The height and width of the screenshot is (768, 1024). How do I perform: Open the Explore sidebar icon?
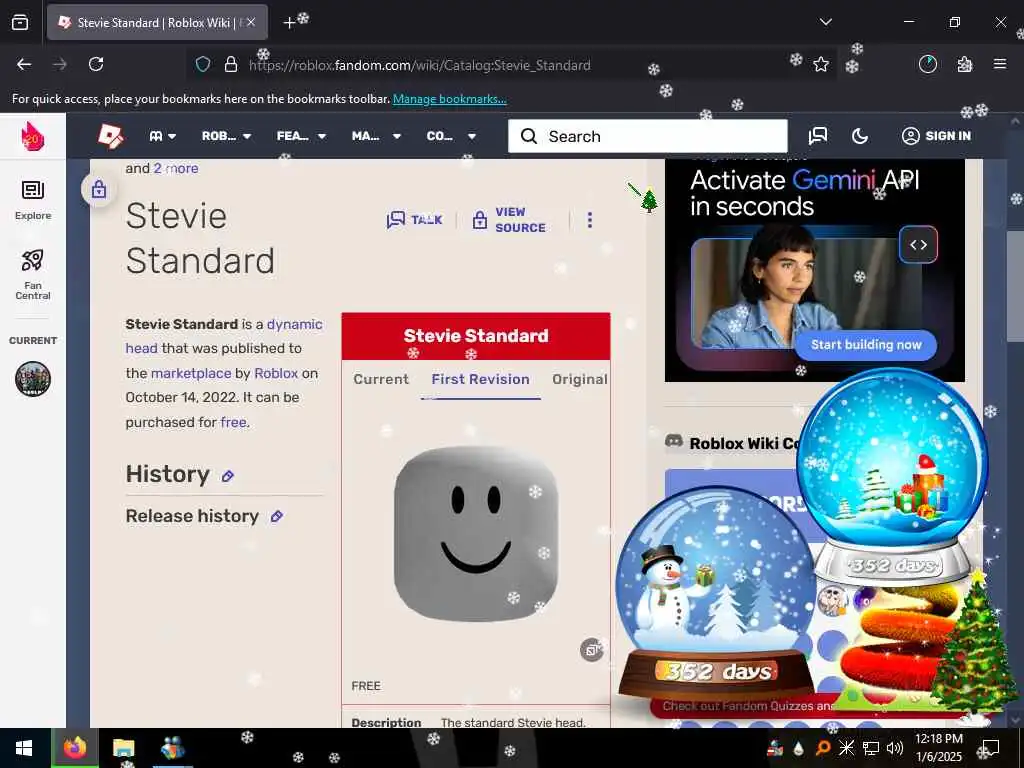click(x=33, y=200)
